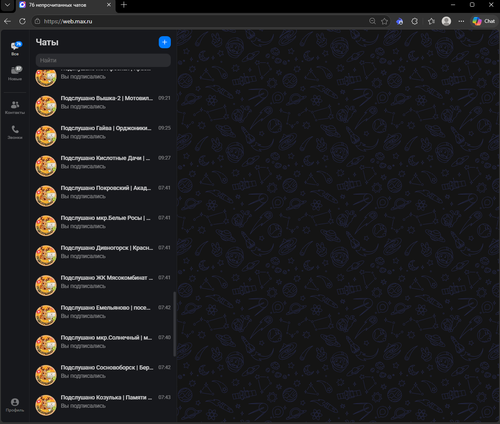Open the browser Extensions puzzle icon
This screenshot has height=424, width=500.
pyautogui.click(x=415, y=21)
